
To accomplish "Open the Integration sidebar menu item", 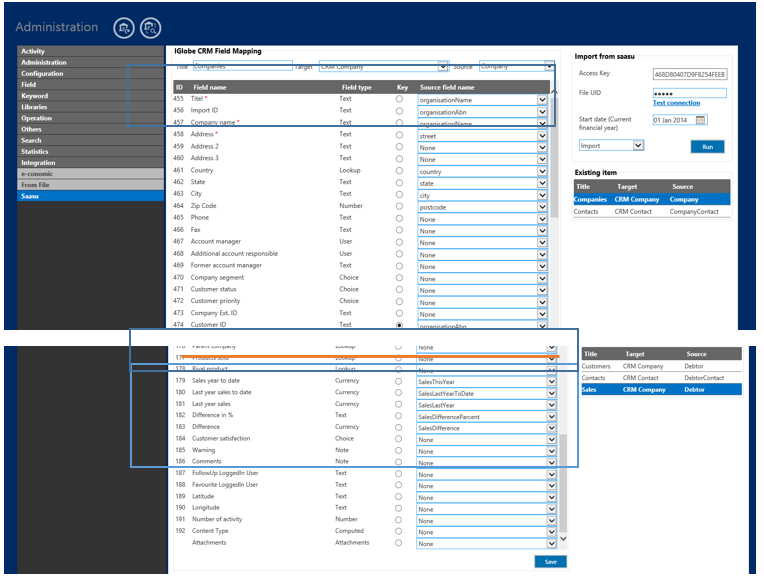I will point(91,163).
